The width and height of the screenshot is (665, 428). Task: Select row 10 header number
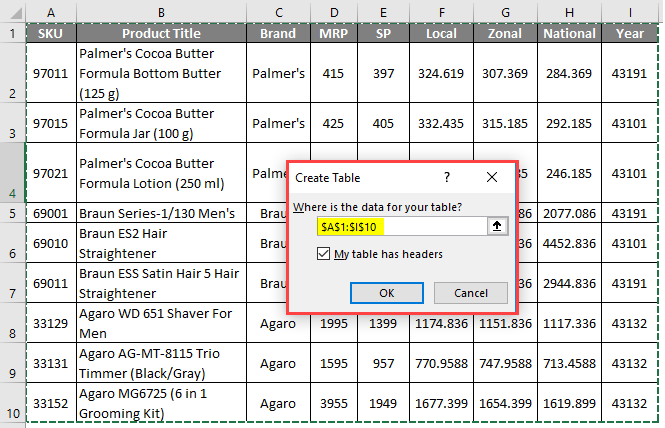pyautogui.click(x=13, y=403)
